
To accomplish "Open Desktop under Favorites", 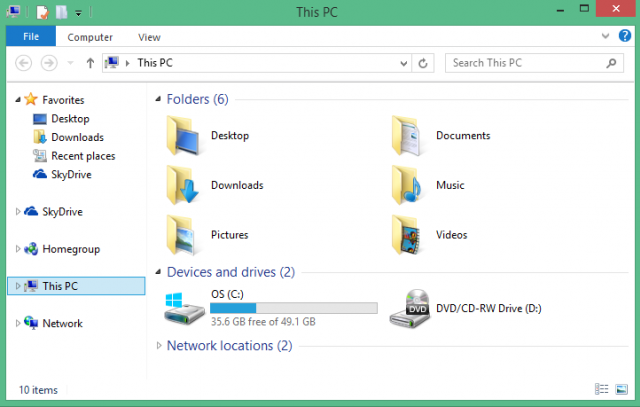I will pyautogui.click(x=70, y=119).
